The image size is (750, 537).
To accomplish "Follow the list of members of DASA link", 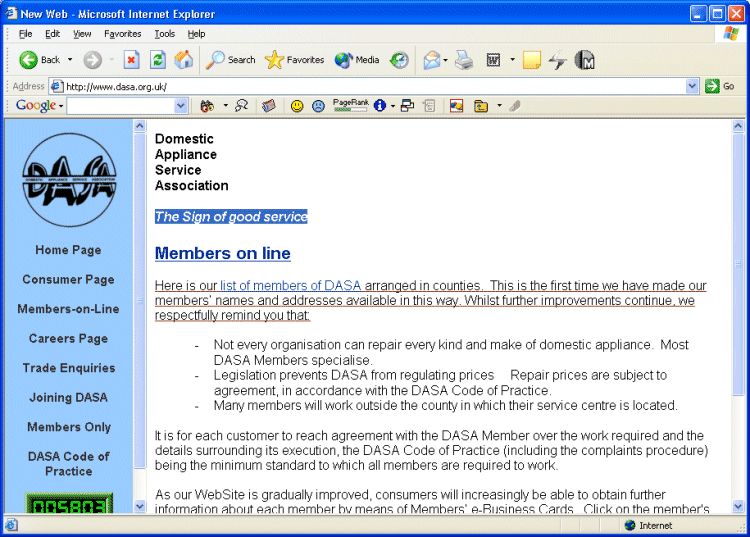I will 290,285.
